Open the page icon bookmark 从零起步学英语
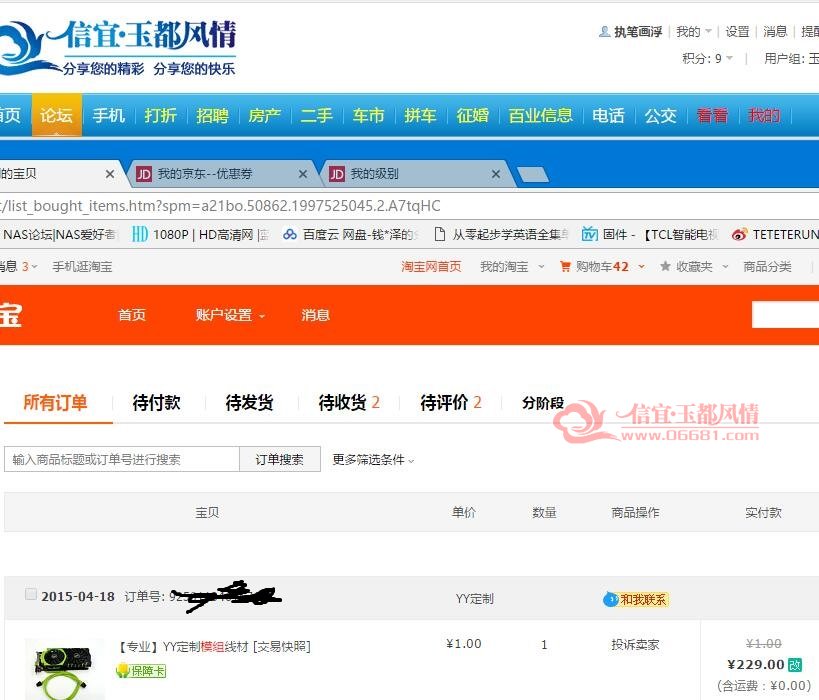The image size is (819, 700). [x=440, y=235]
